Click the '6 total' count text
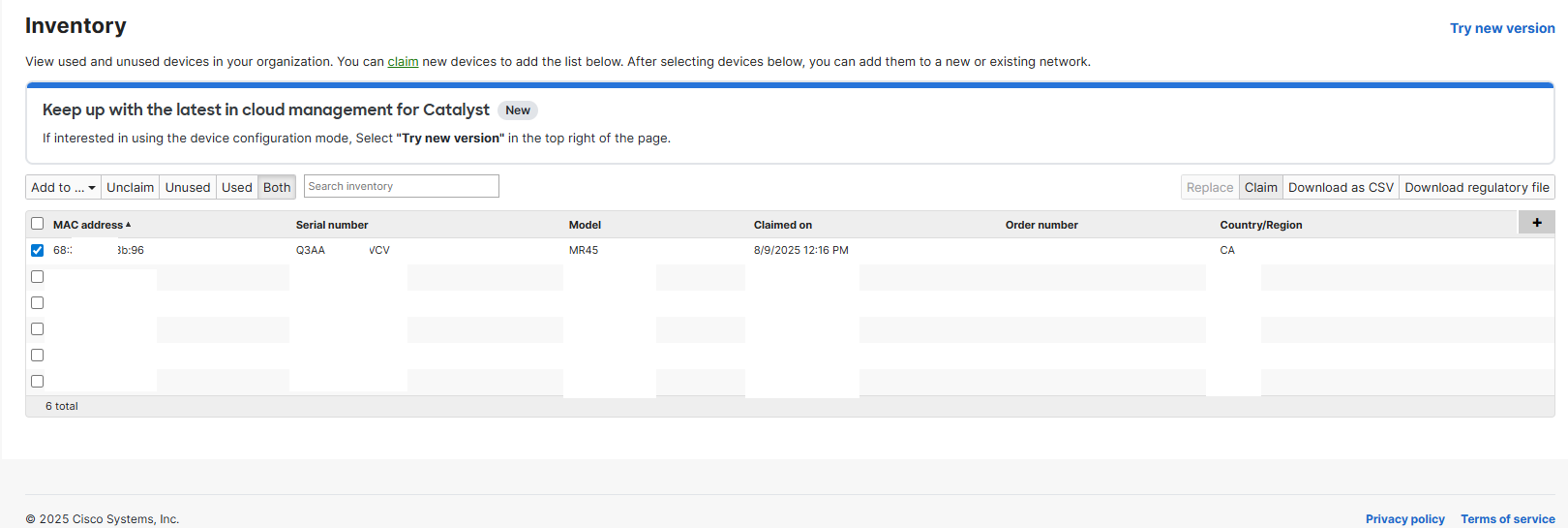The image size is (1568, 528). click(x=62, y=406)
